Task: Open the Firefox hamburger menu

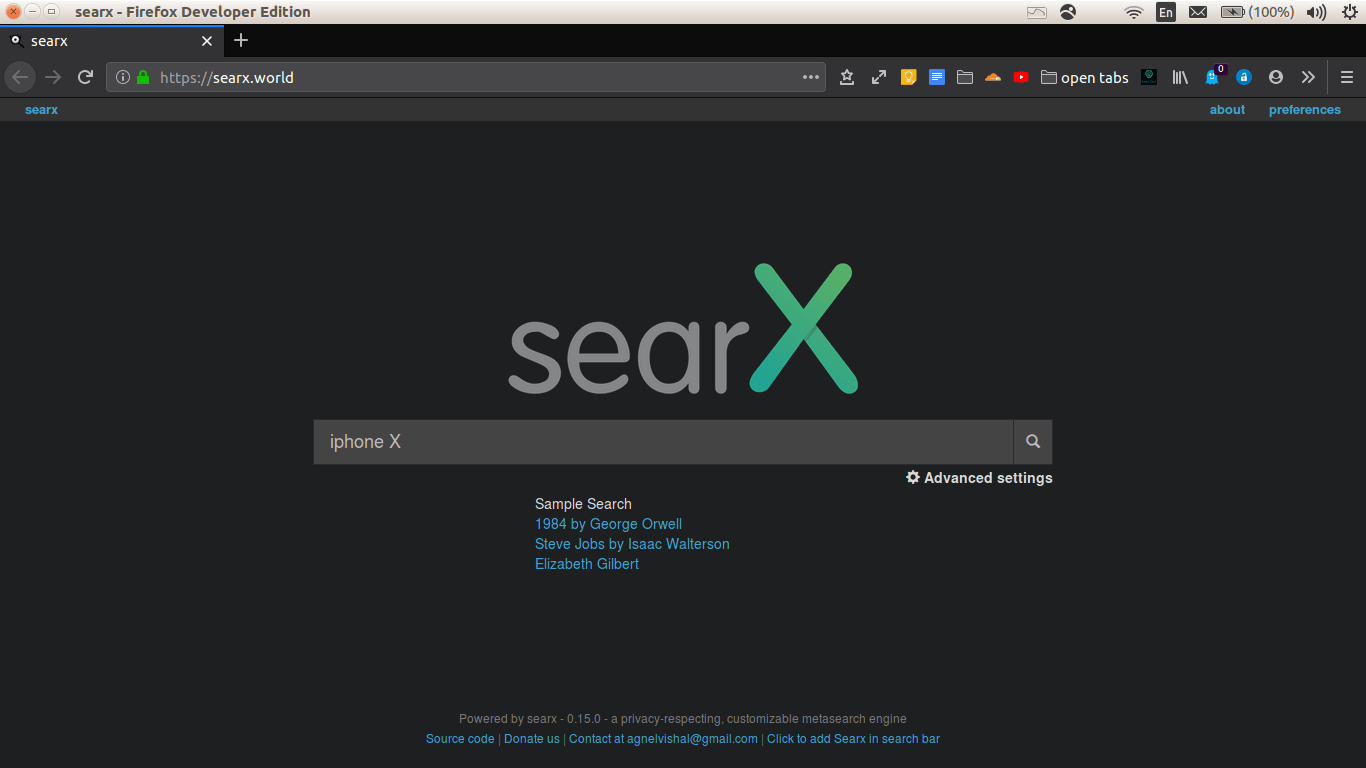Action: pos(1347,77)
